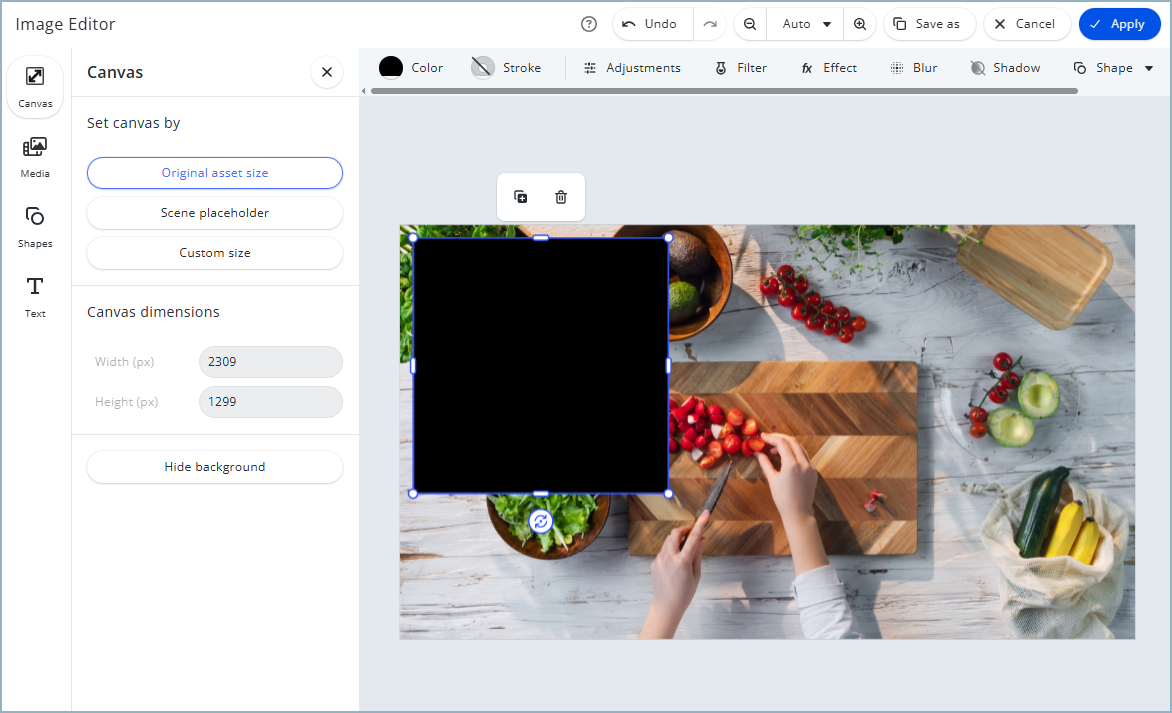The width and height of the screenshot is (1172, 713).
Task: Click the Hide background button
Action: pos(215,467)
